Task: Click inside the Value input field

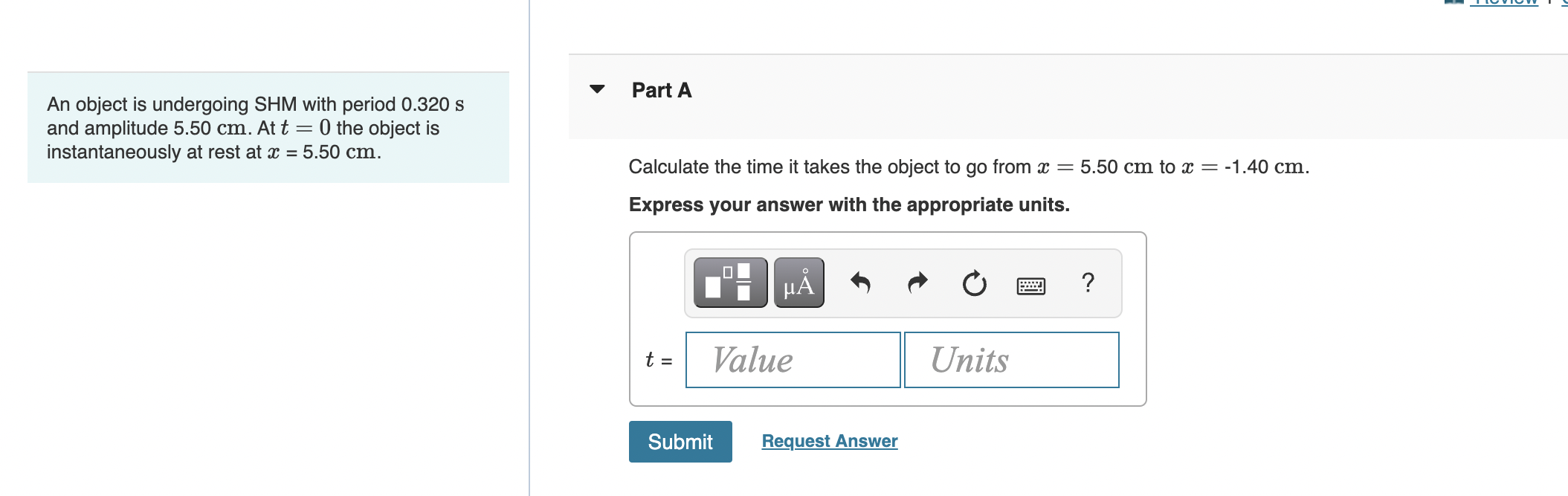Action: pyautogui.click(x=792, y=359)
